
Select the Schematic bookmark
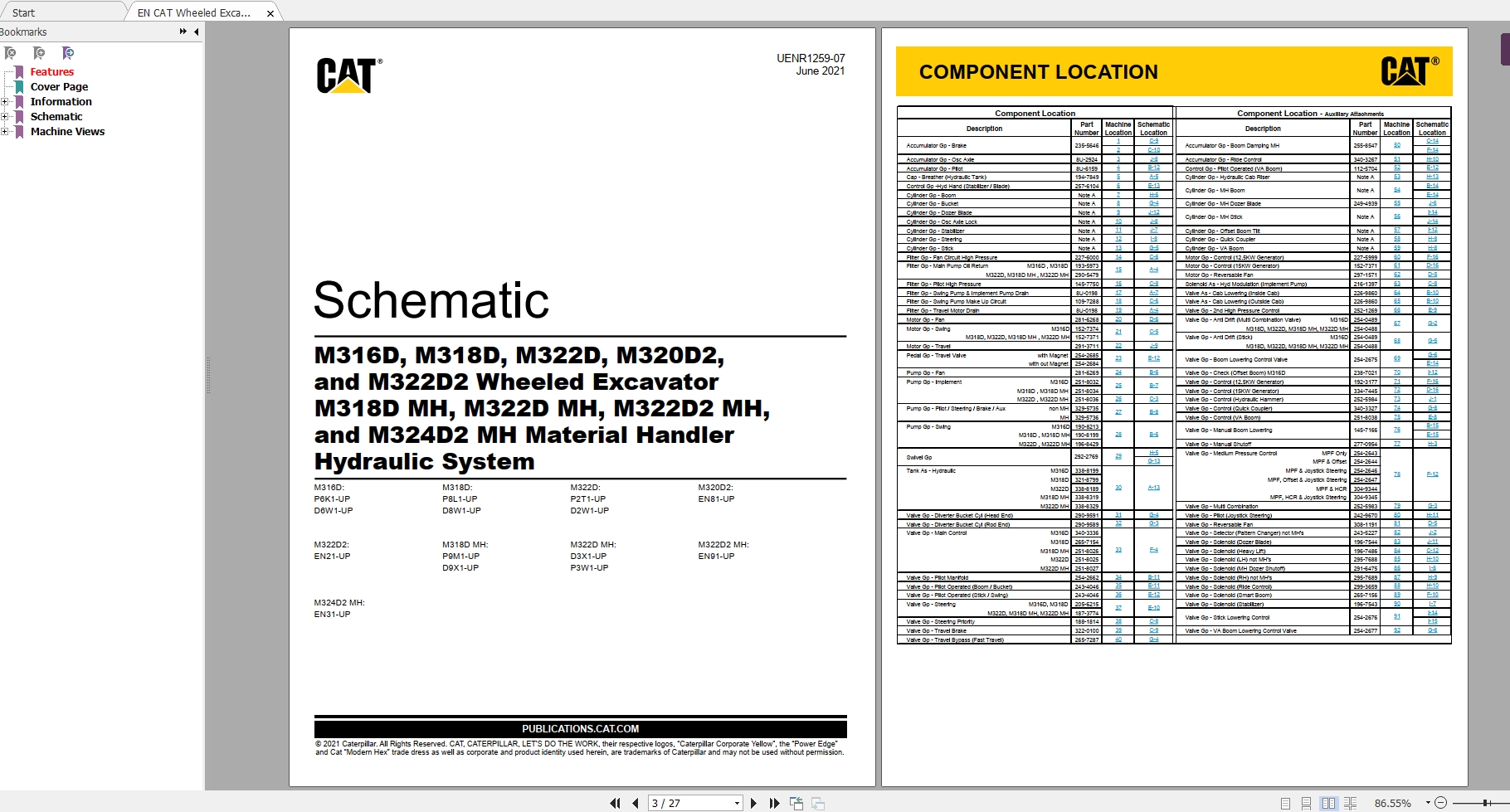[56, 117]
